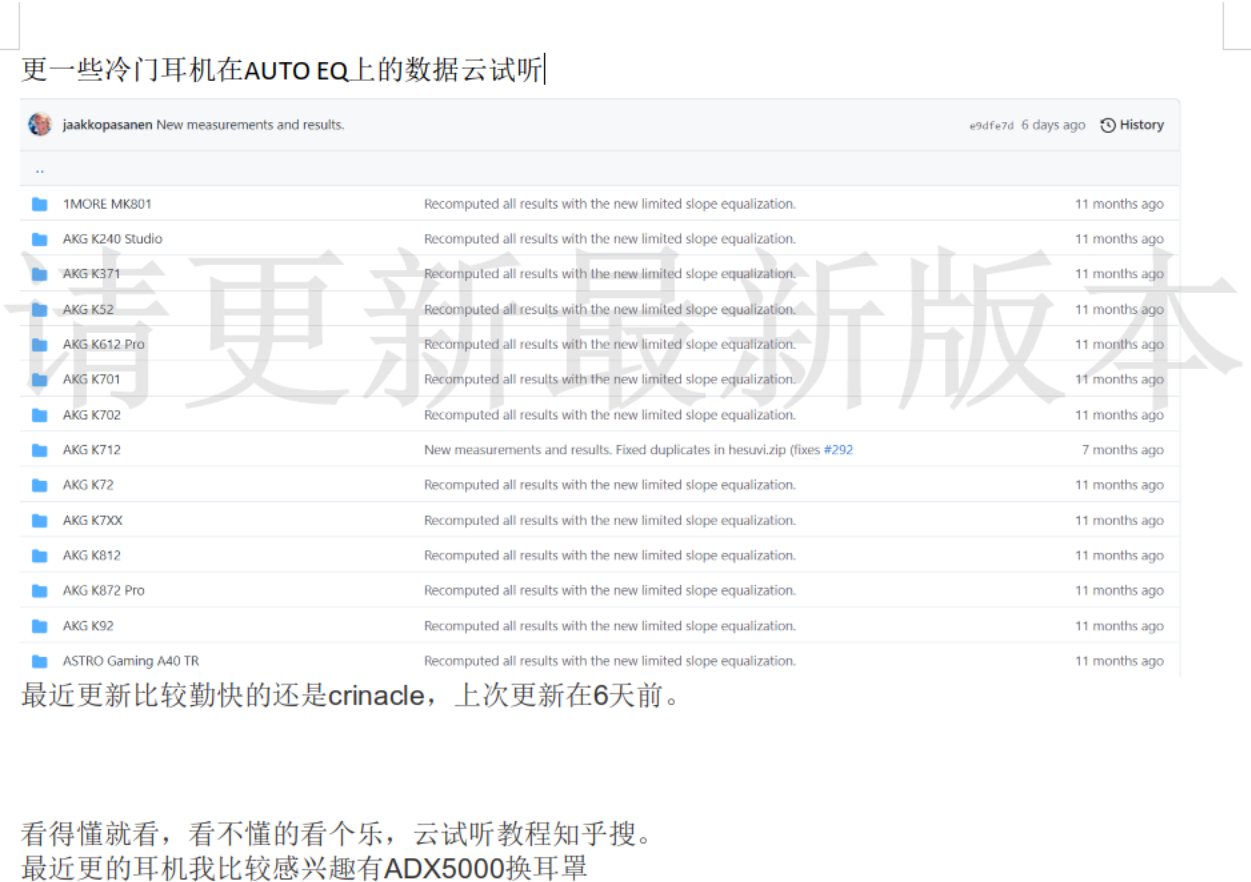This screenshot has height=882, width=1251.
Task: Click '11 months ago' in the AKG K92 row
Action: click(1119, 626)
